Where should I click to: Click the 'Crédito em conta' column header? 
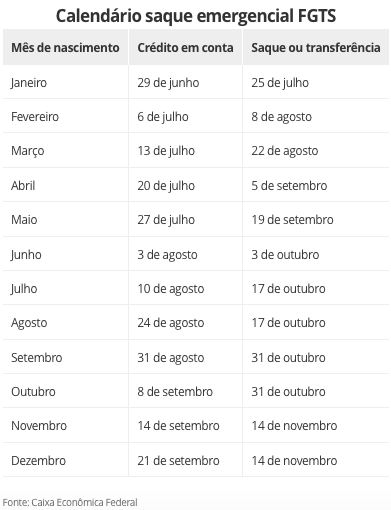185,48
